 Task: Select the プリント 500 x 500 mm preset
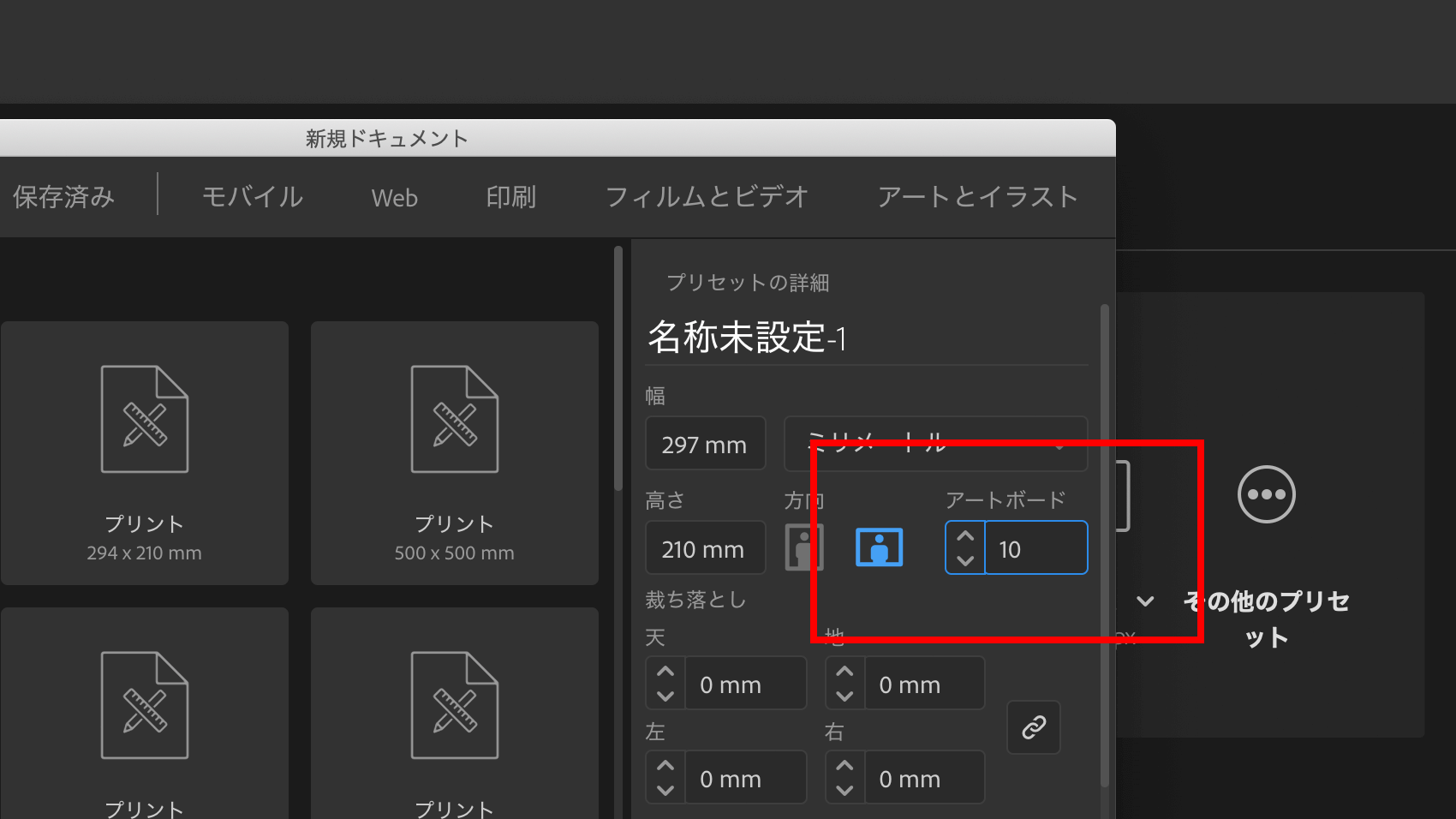(x=454, y=454)
